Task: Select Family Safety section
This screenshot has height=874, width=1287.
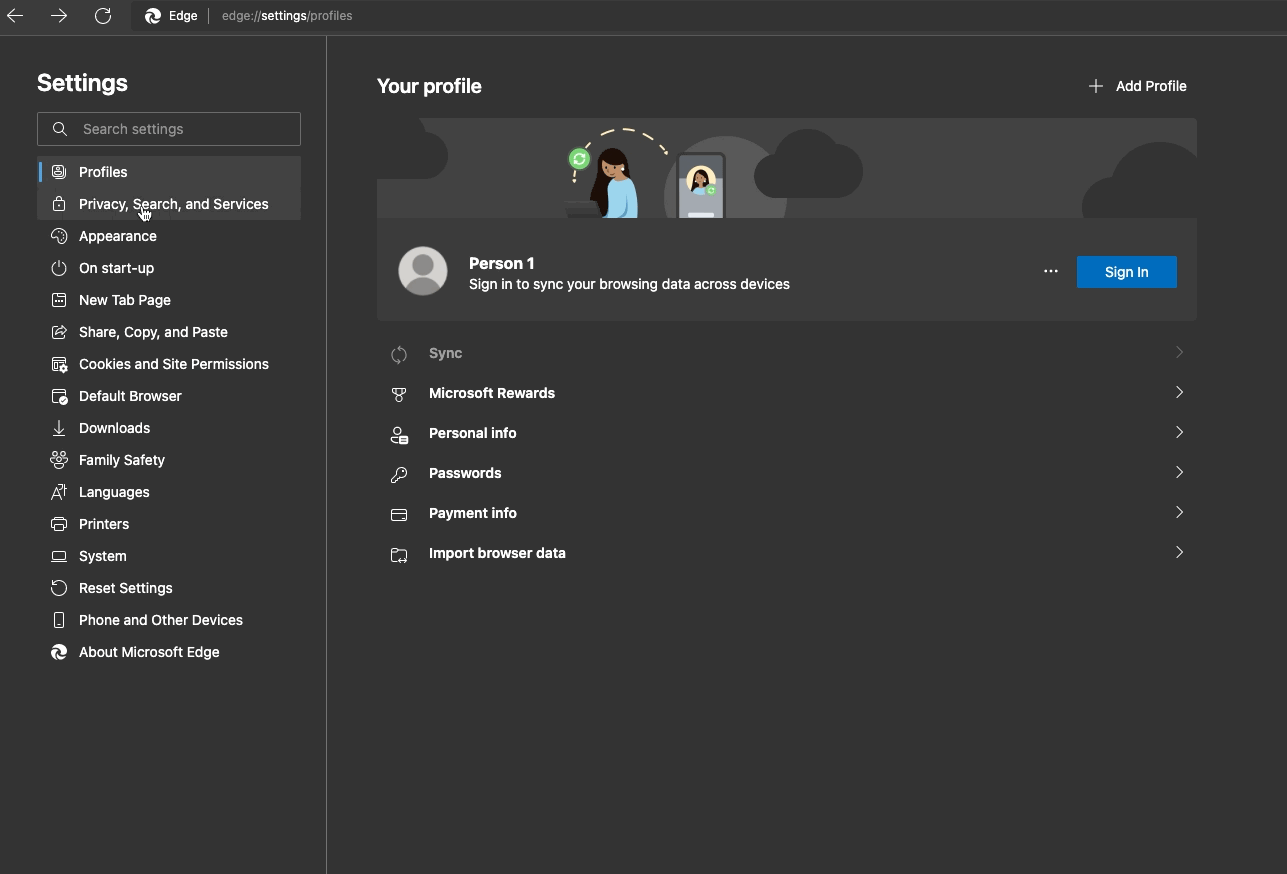Action: (x=169, y=460)
